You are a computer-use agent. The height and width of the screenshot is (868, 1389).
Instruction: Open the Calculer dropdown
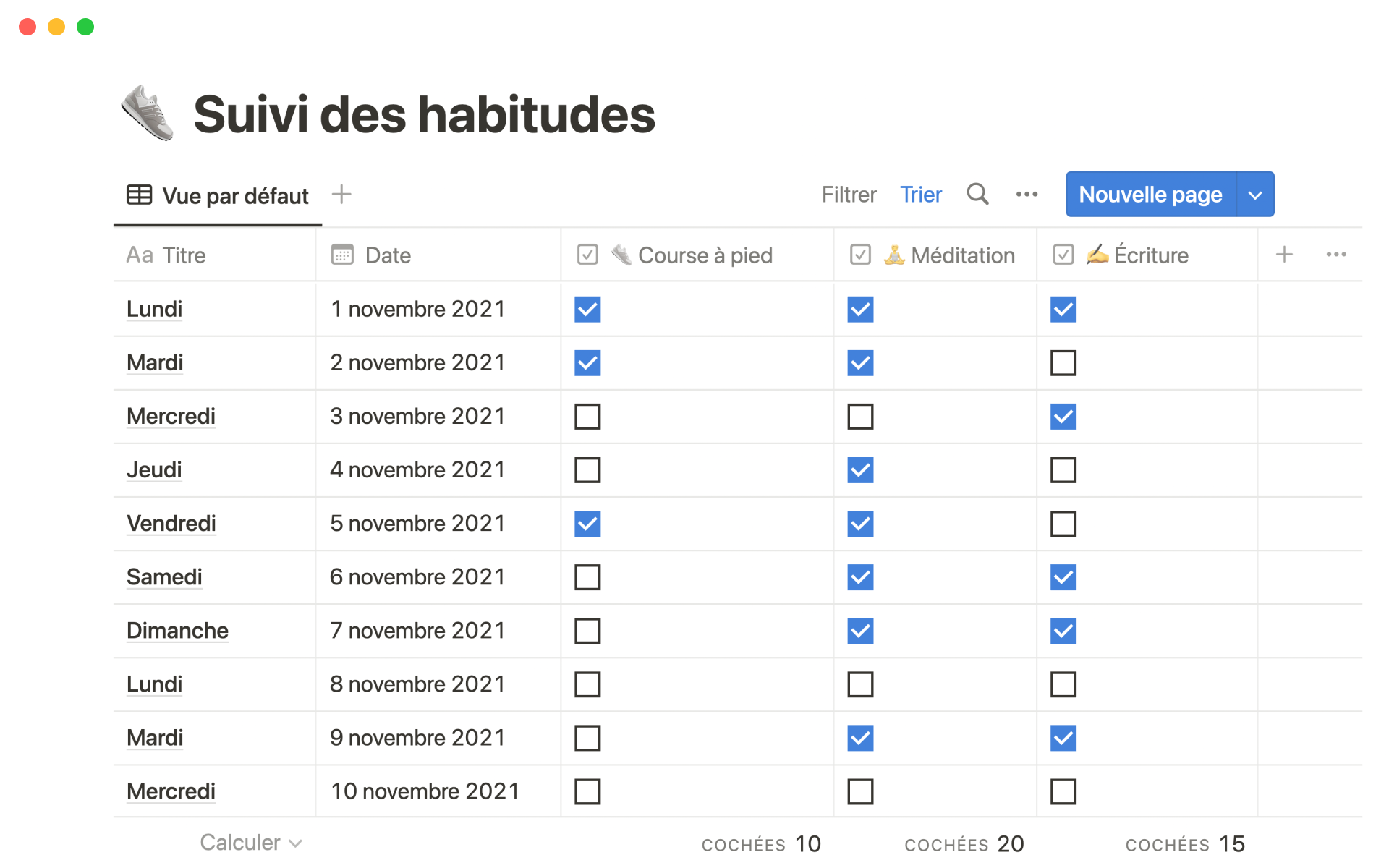250,843
